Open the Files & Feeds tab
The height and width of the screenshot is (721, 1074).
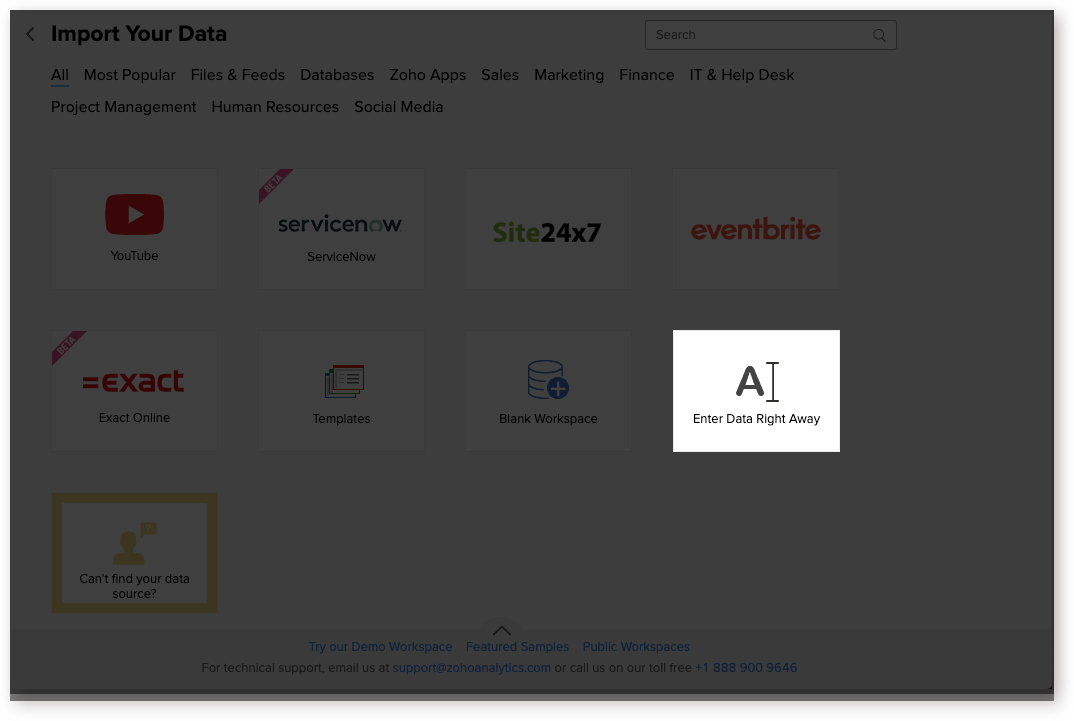[238, 75]
